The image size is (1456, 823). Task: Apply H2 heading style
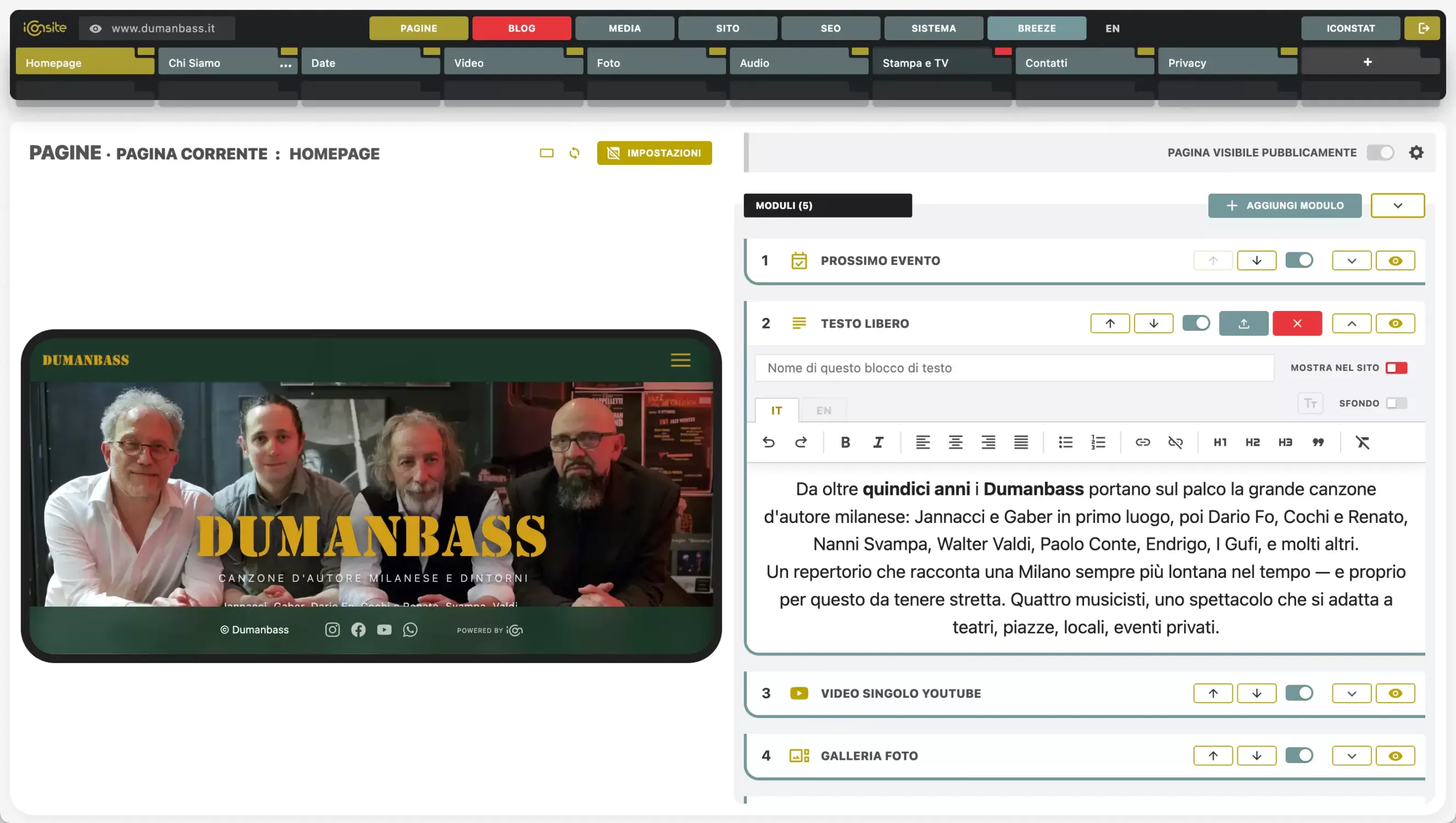(x=1253, y=442)
